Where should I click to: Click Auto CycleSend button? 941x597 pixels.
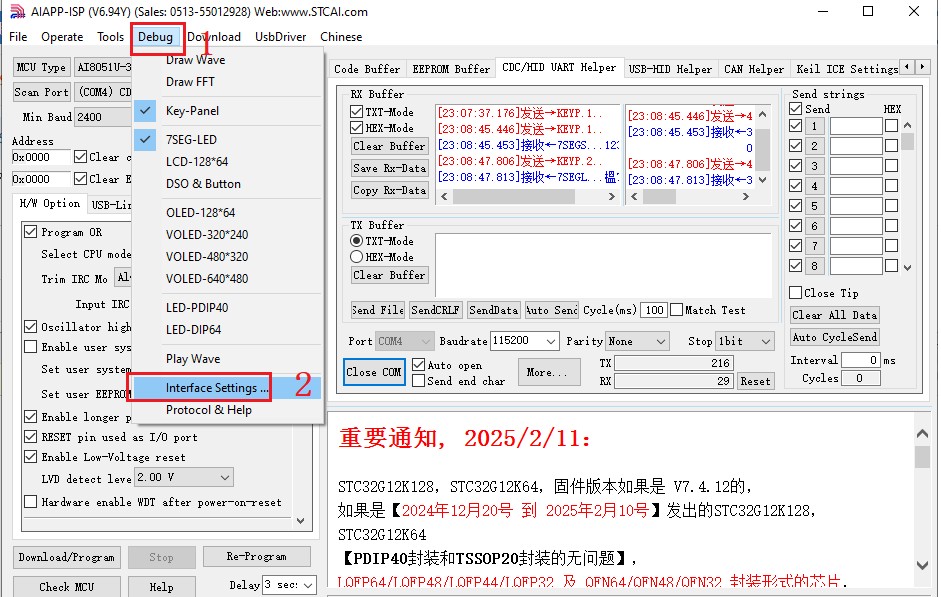click(835, 337)
